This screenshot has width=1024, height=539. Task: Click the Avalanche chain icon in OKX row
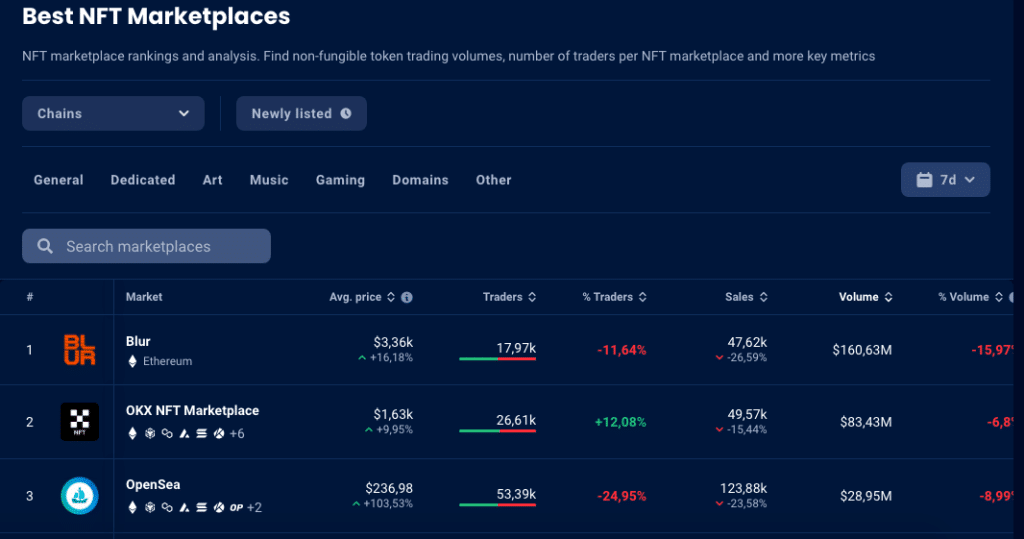click(184, 433)
